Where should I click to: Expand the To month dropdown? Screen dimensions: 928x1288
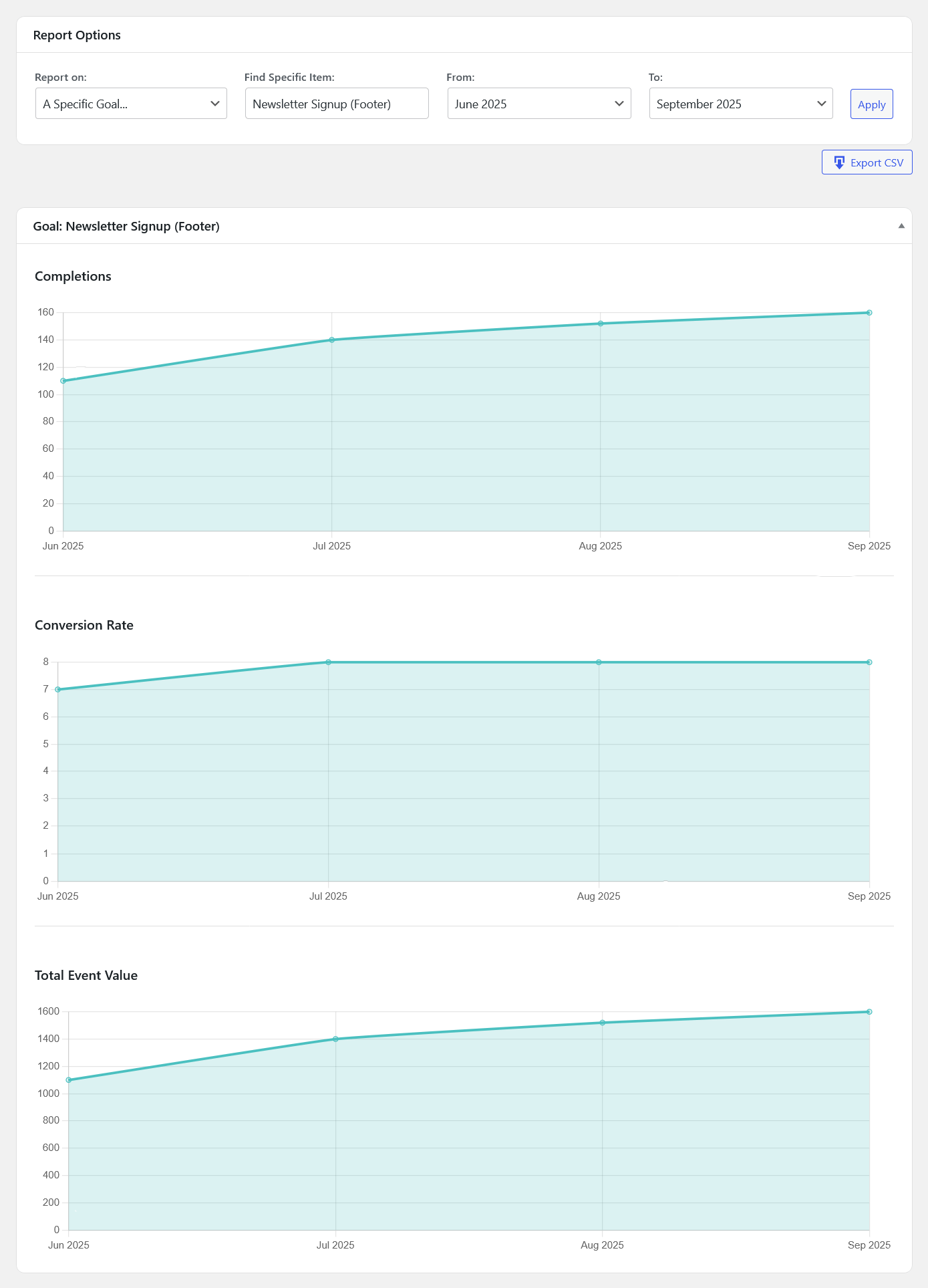point(740,104)
